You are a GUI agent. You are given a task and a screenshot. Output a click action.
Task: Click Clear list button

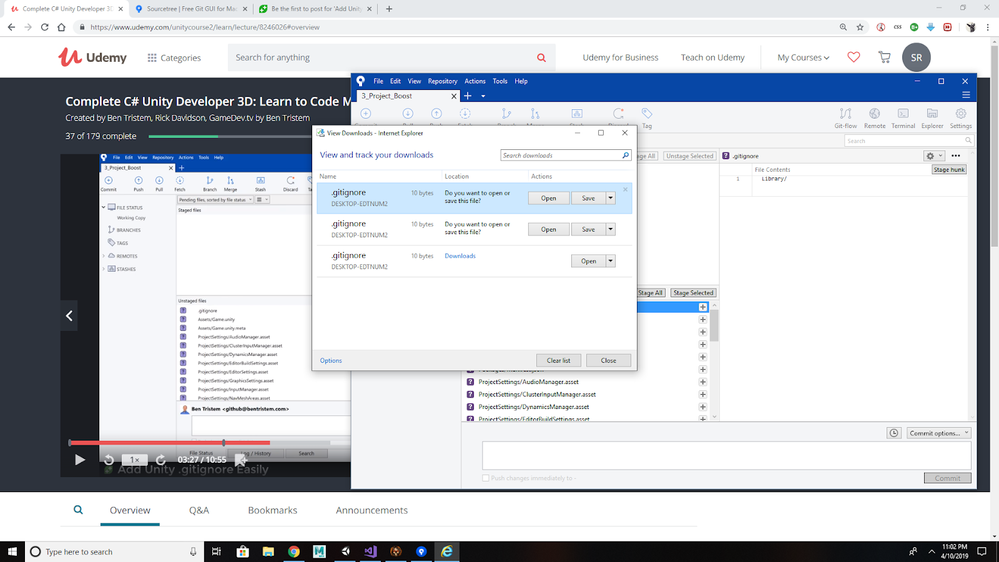[558, 360]
